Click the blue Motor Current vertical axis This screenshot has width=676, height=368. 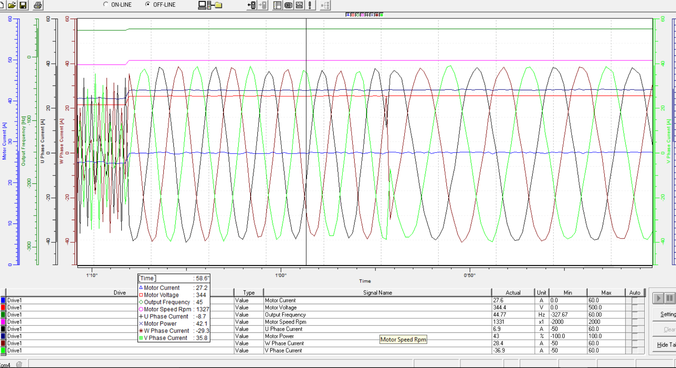pyautogui.click(x=12, y=141)
